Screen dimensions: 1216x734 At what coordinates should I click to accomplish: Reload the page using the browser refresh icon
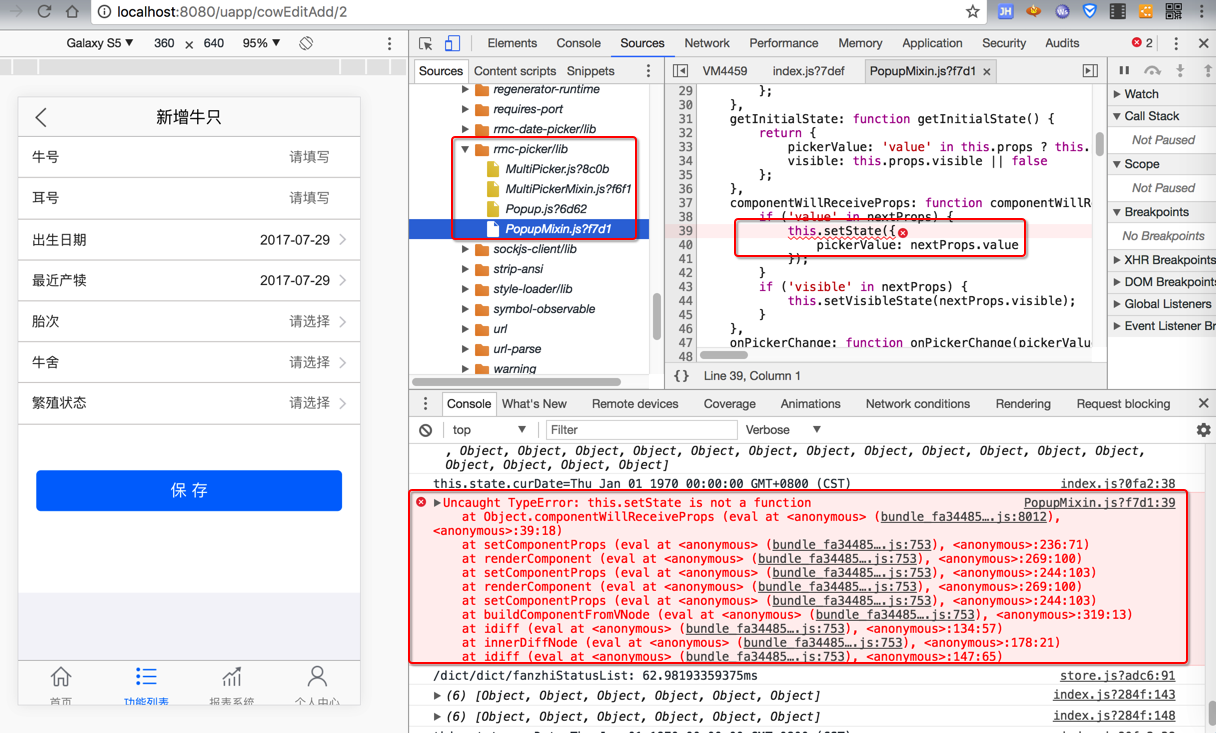(44, 12)
